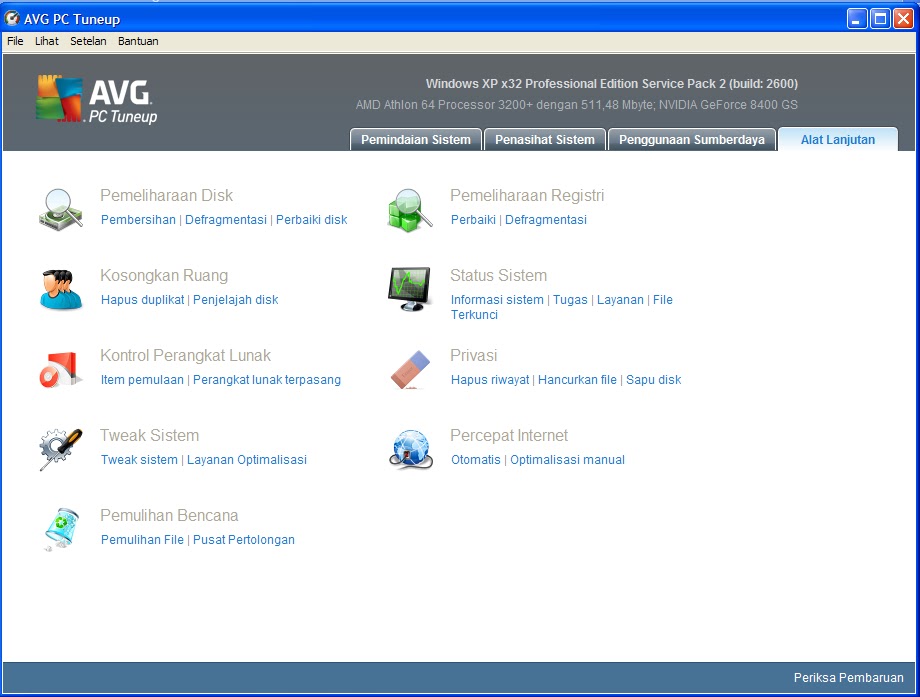Click the Tweak sistem link
Screen dimensions: 920x697
tap(139, 459)
